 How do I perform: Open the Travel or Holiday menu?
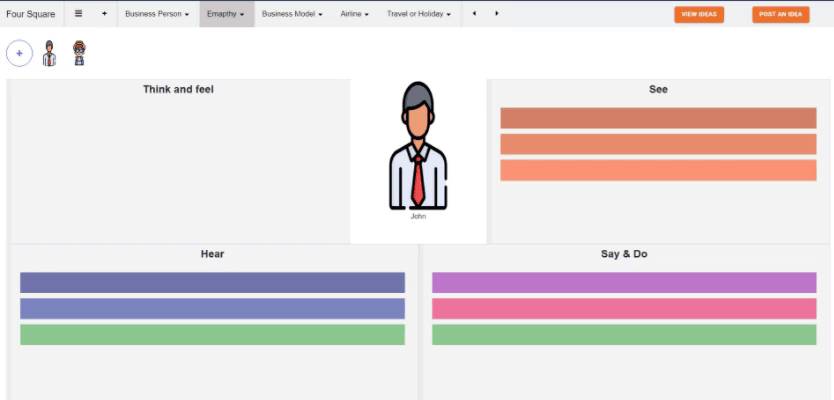pyautogui.click(x=418, y=14)
